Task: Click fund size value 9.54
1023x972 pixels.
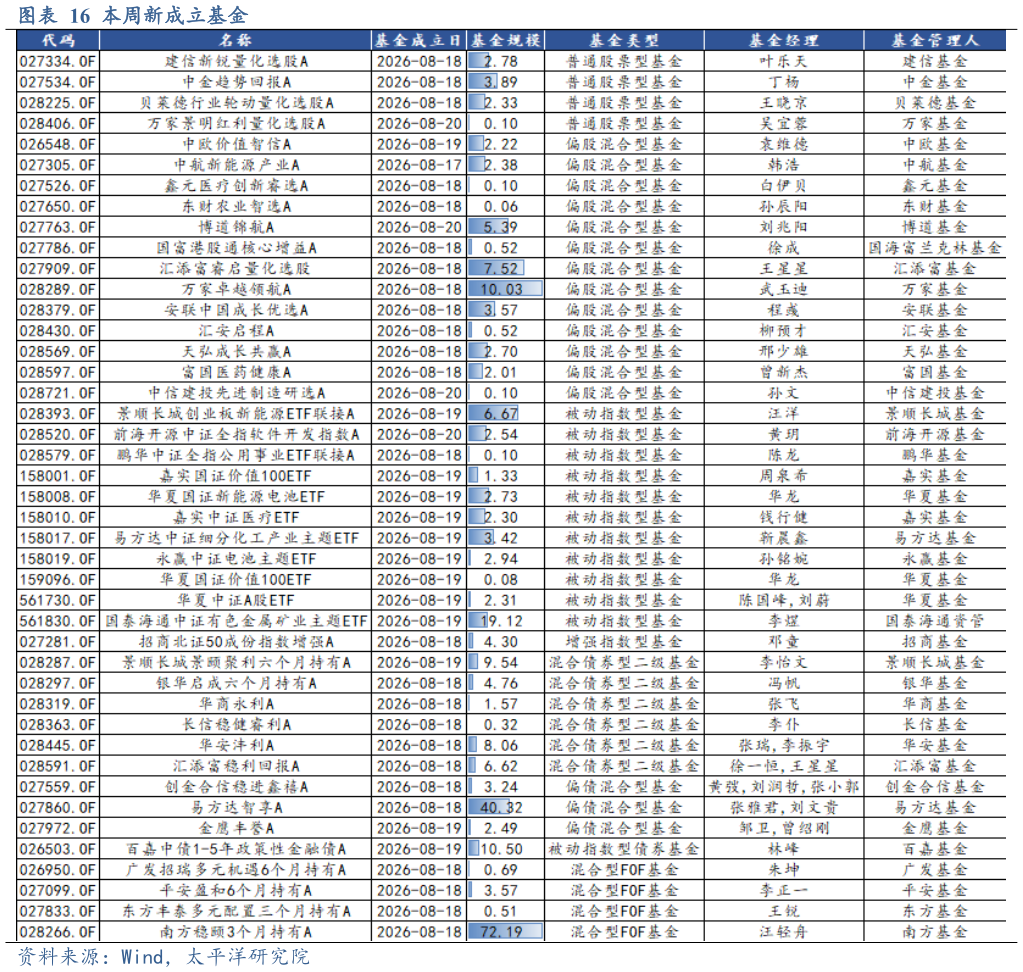Action: click(x=500, y=663)
